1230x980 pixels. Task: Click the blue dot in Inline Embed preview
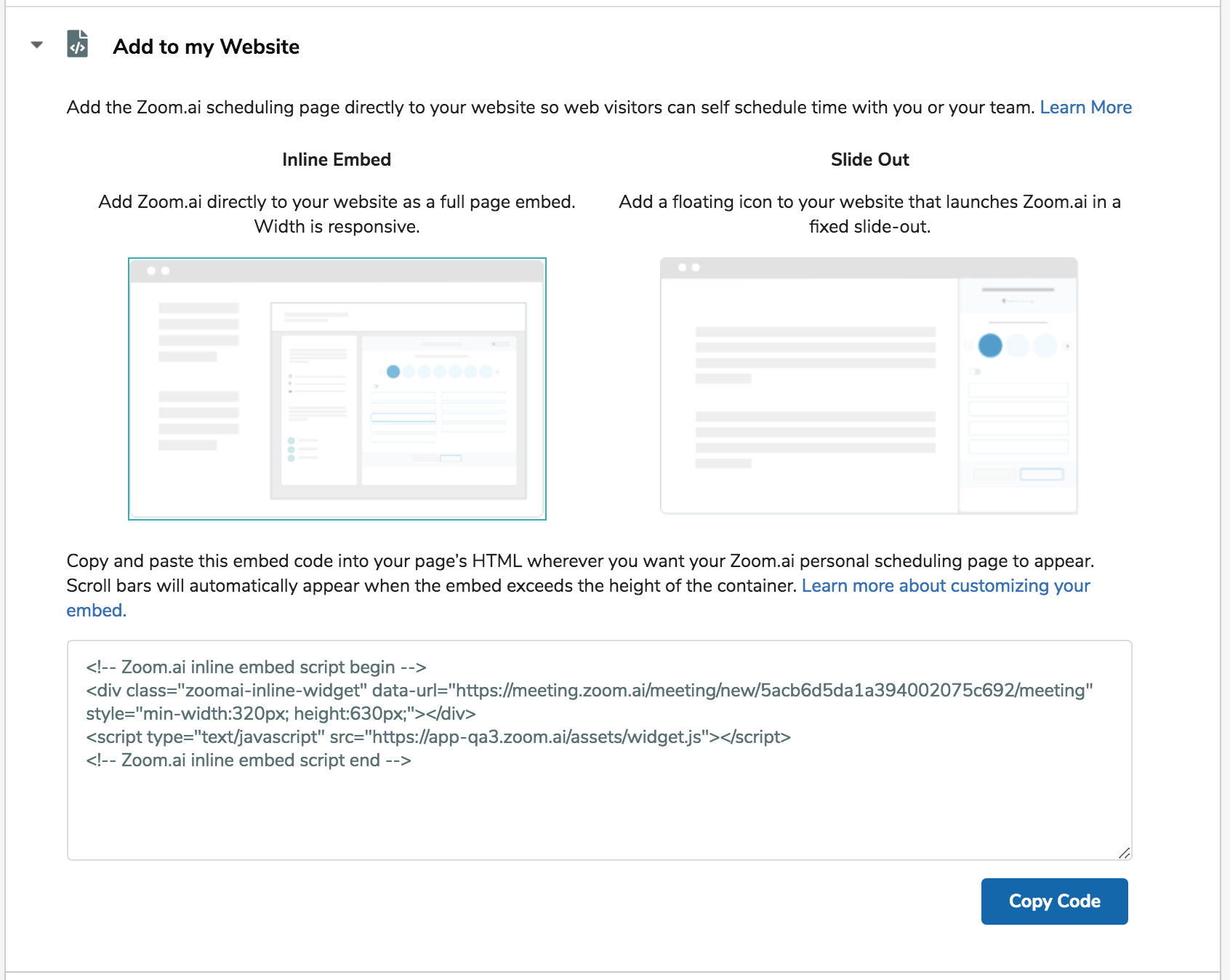pyautogui.click(x=393, y=371)
